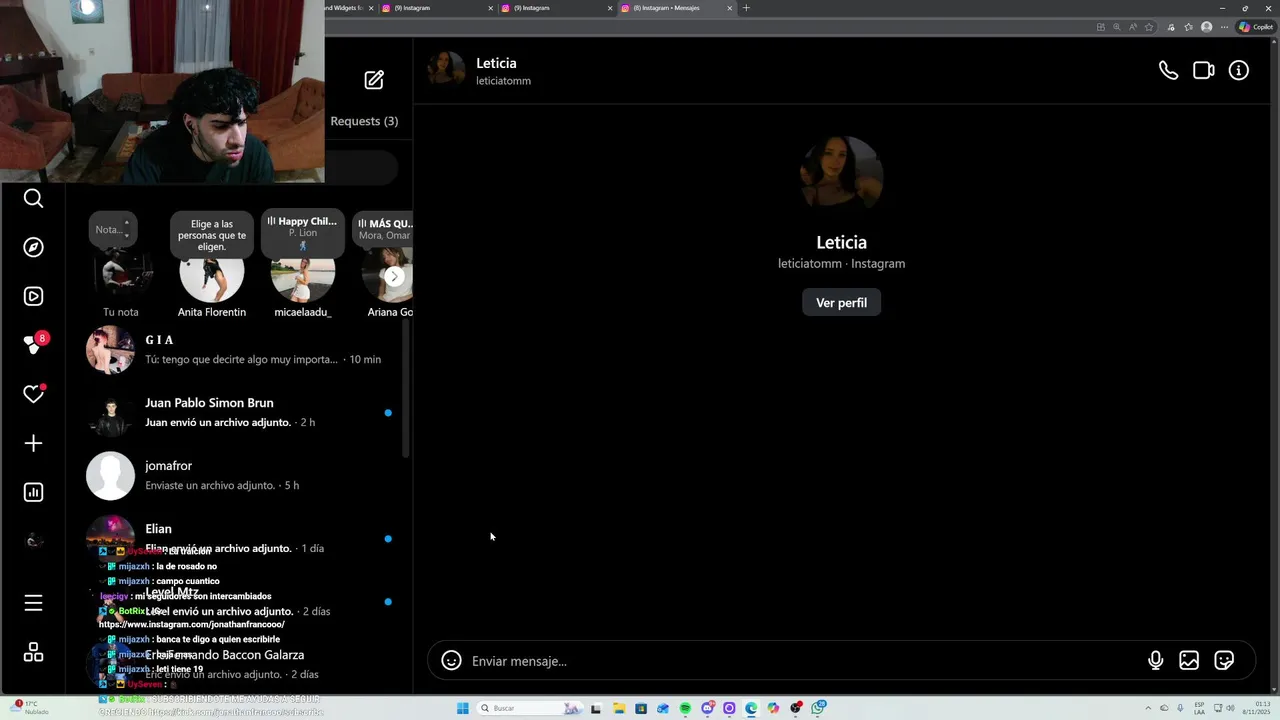This screenshot has width=1280, height=720.
Task: Open Copilot in the browser toolbar
Action: 1257,27
